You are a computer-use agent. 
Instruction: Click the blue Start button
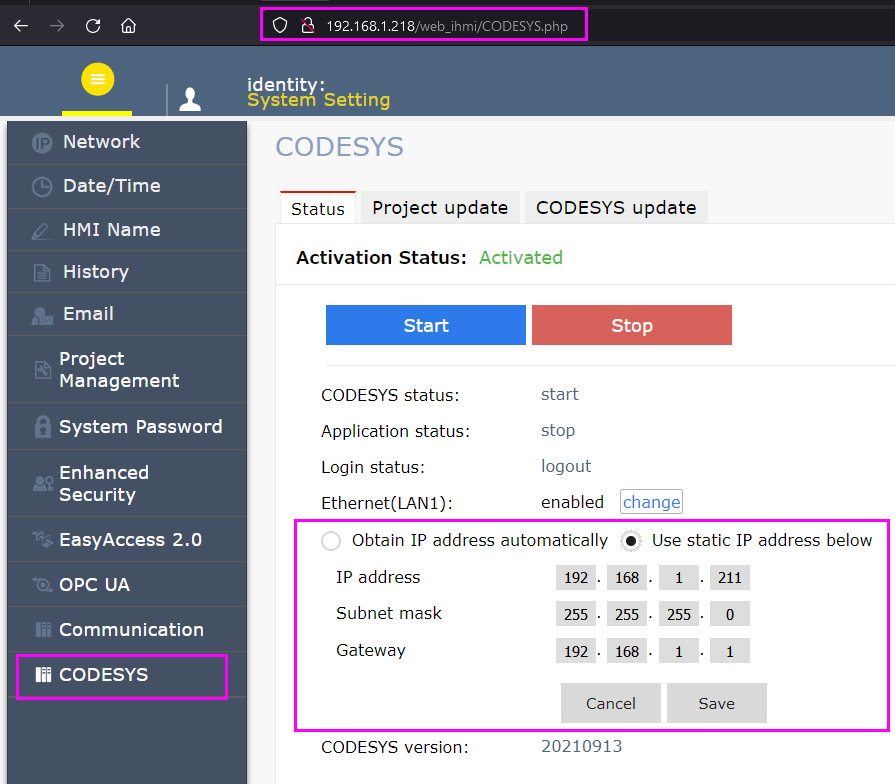click(x=426, y=325)
